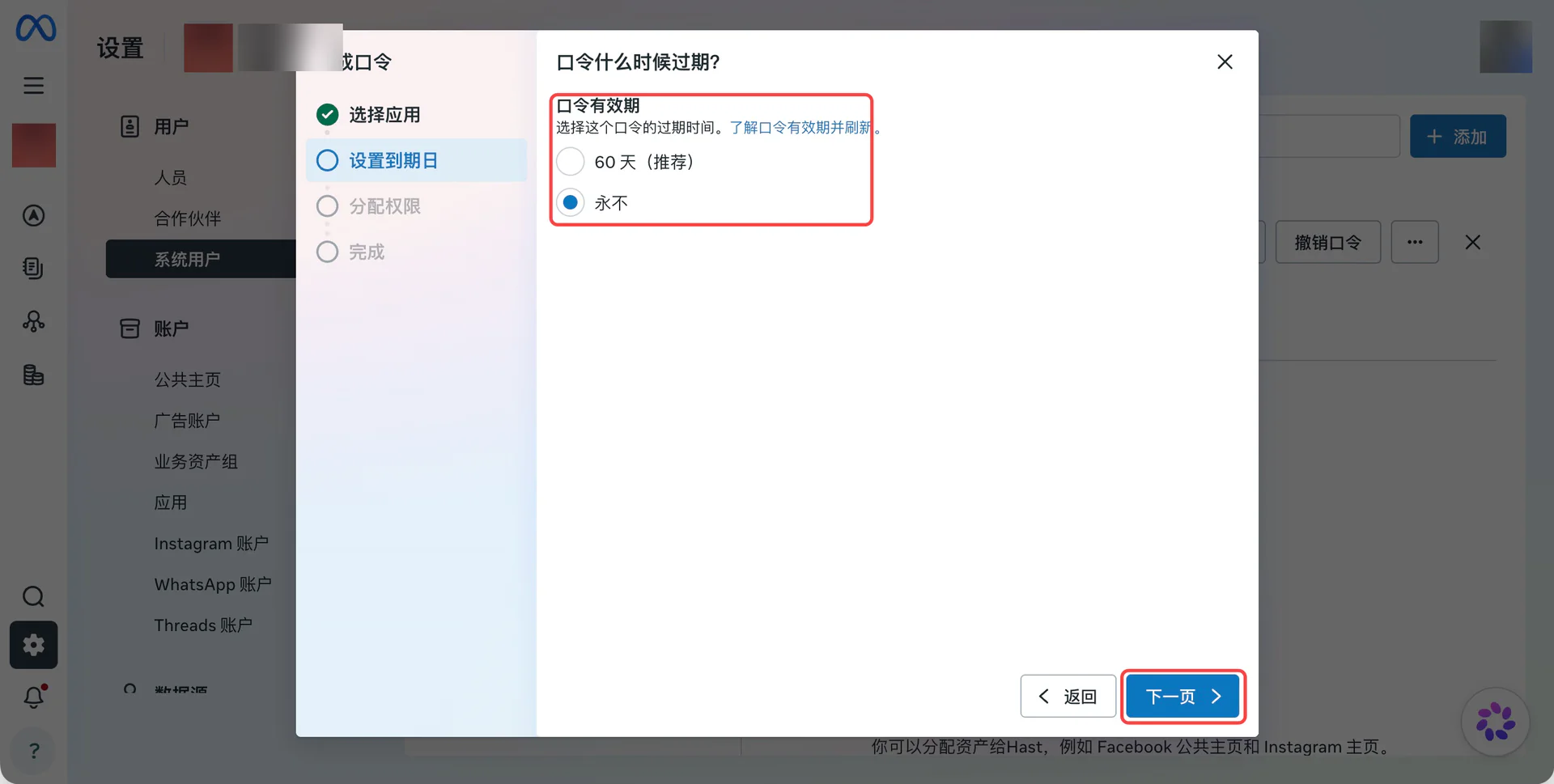Click the 账户 section heading
1554x784 pixels.
[171, 328]
